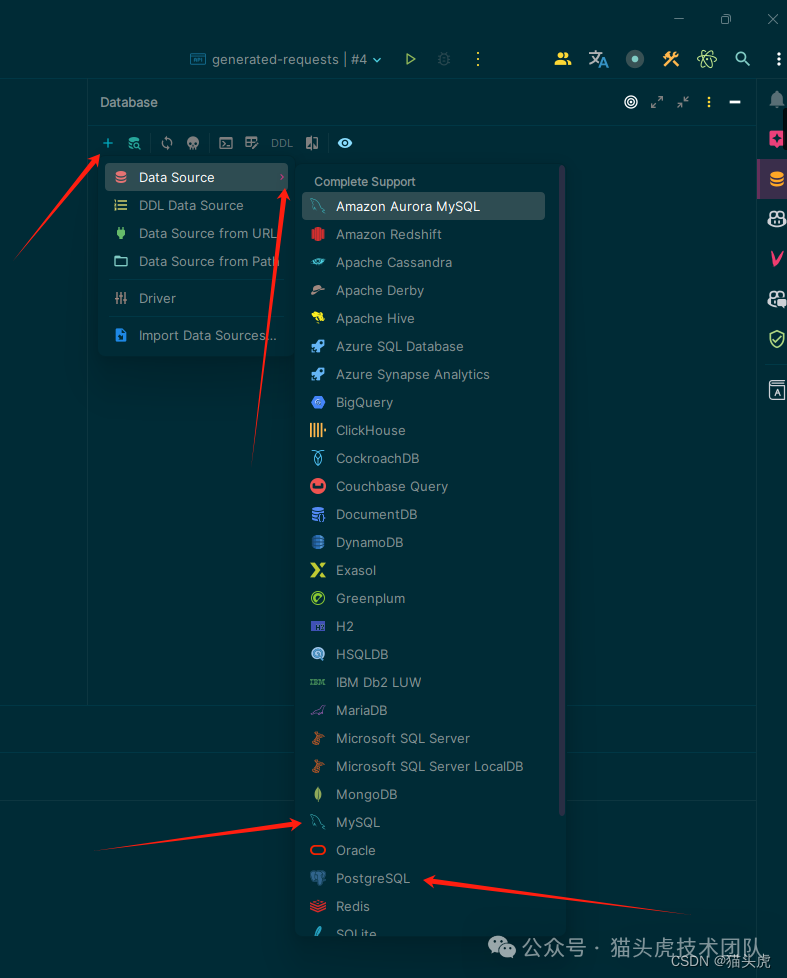
Task: Click the pink star assistant sidebar icon
Action: (x=776, y=138)
